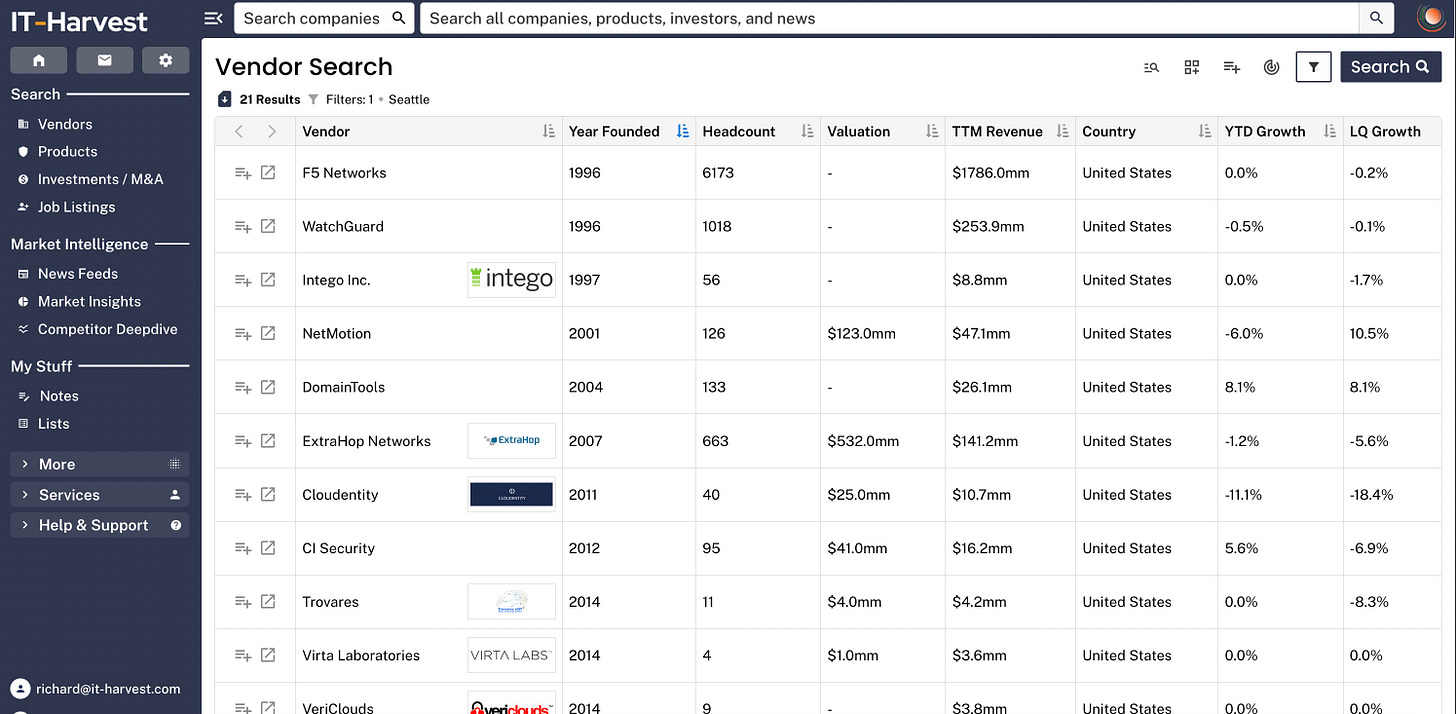Add DomainTools to a list

243,388
